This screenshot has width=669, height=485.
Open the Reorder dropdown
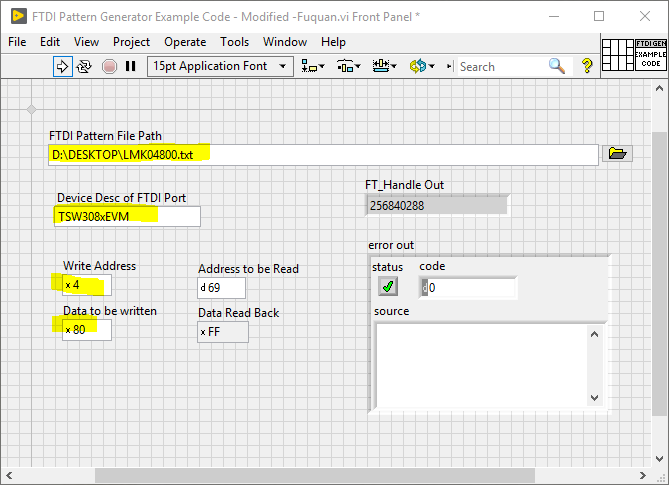coord(422,67)
